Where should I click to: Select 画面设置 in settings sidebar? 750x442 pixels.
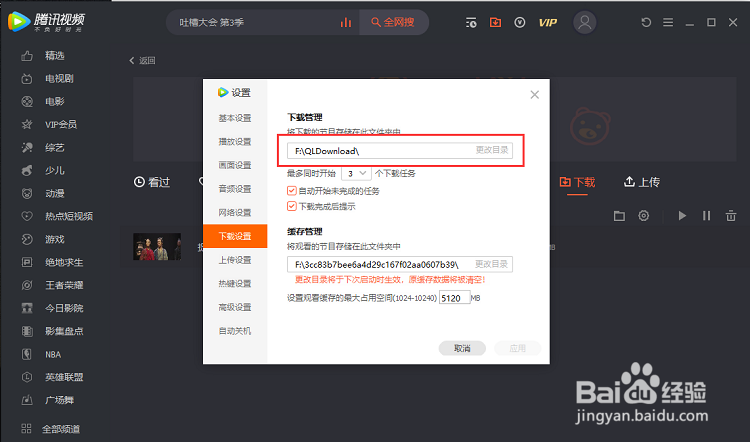[235, 165]
